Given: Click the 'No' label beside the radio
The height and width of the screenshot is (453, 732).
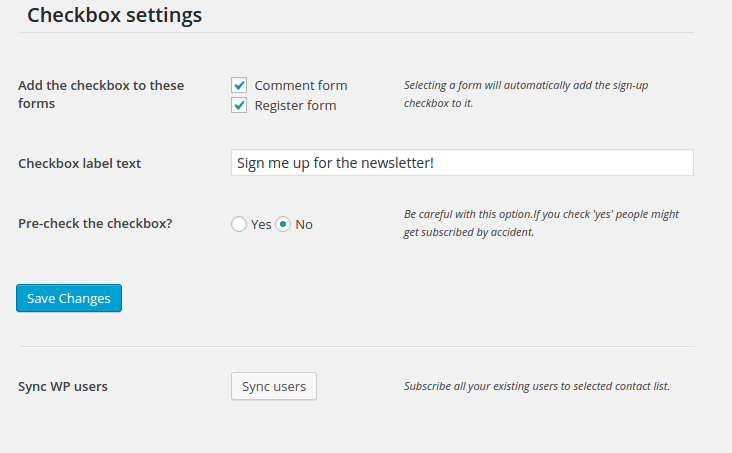Looking at the screenshot, I should click(304, 225).
